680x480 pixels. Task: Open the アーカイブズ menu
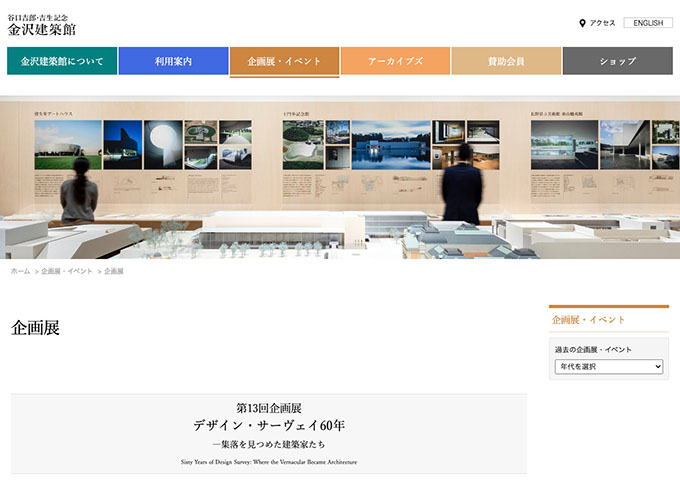click(396, 61)
